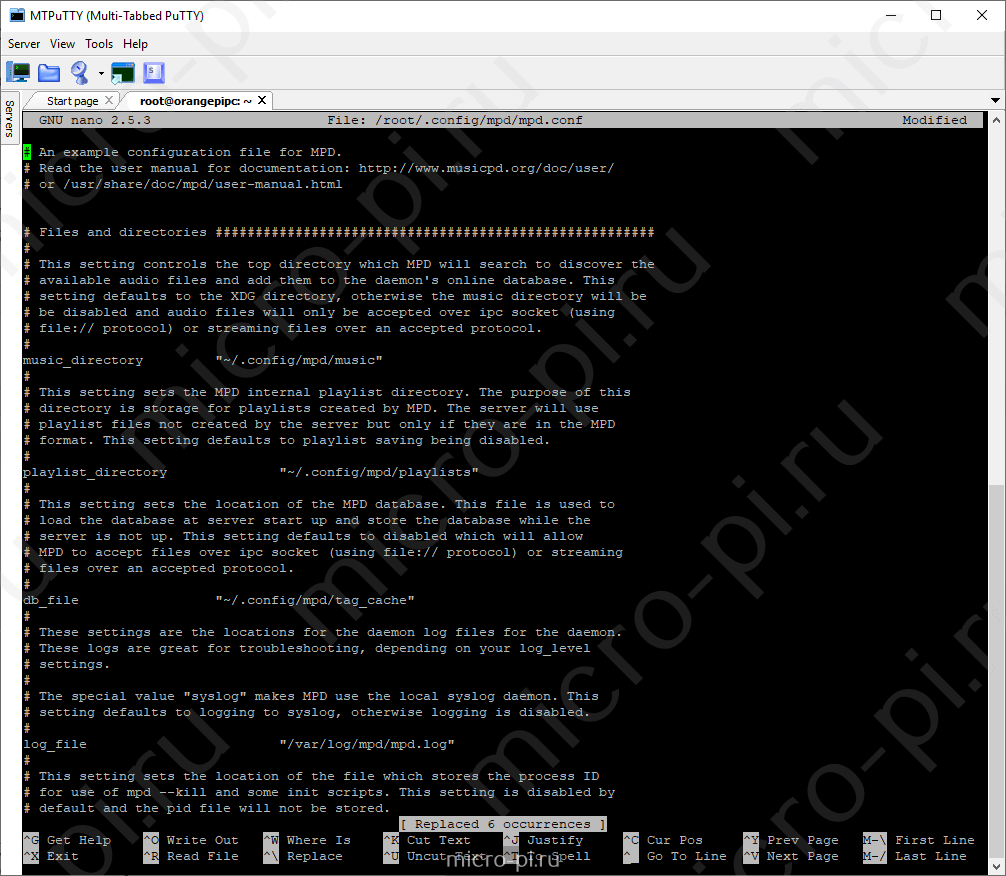Open the folder icon in toolbar
1006x876 pixels.
click(49, 73)
